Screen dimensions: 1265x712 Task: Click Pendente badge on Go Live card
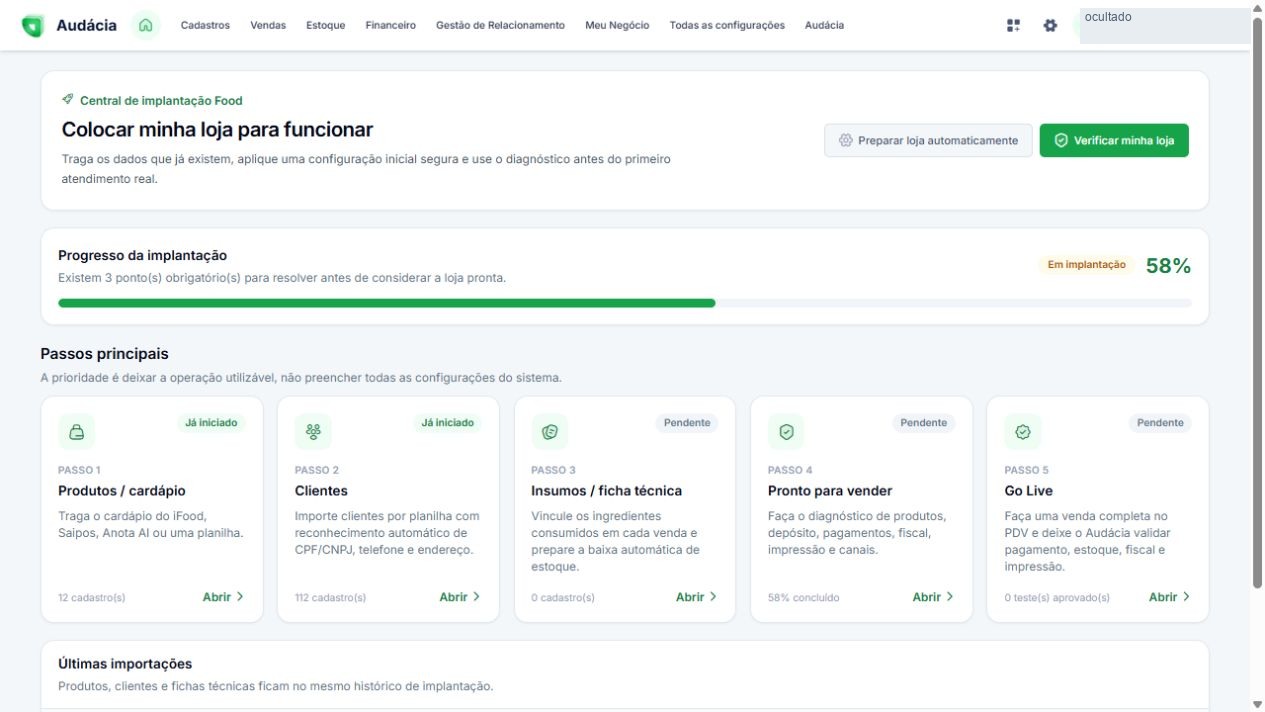point(1160,423)
